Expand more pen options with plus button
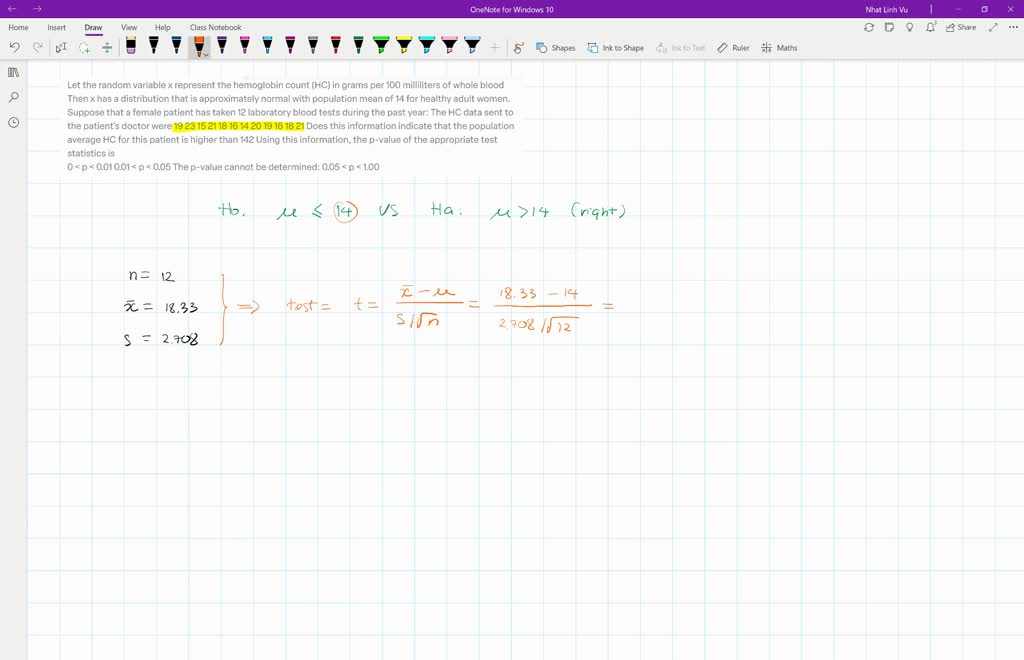 [x=494, y=47]
